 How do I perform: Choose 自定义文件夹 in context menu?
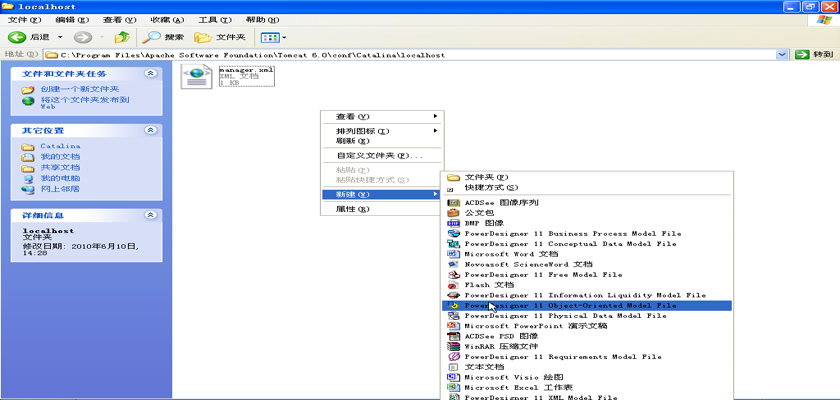(x=381, y=156)
